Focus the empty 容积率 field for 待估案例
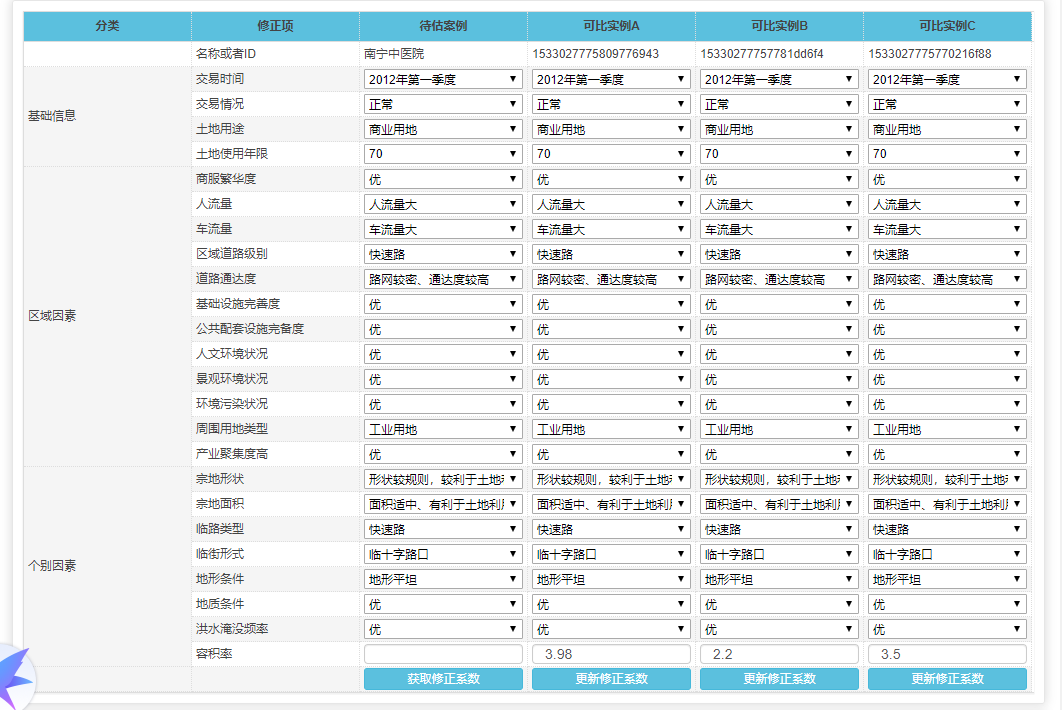The image size is (1062, 710). (x=443, y=654)
